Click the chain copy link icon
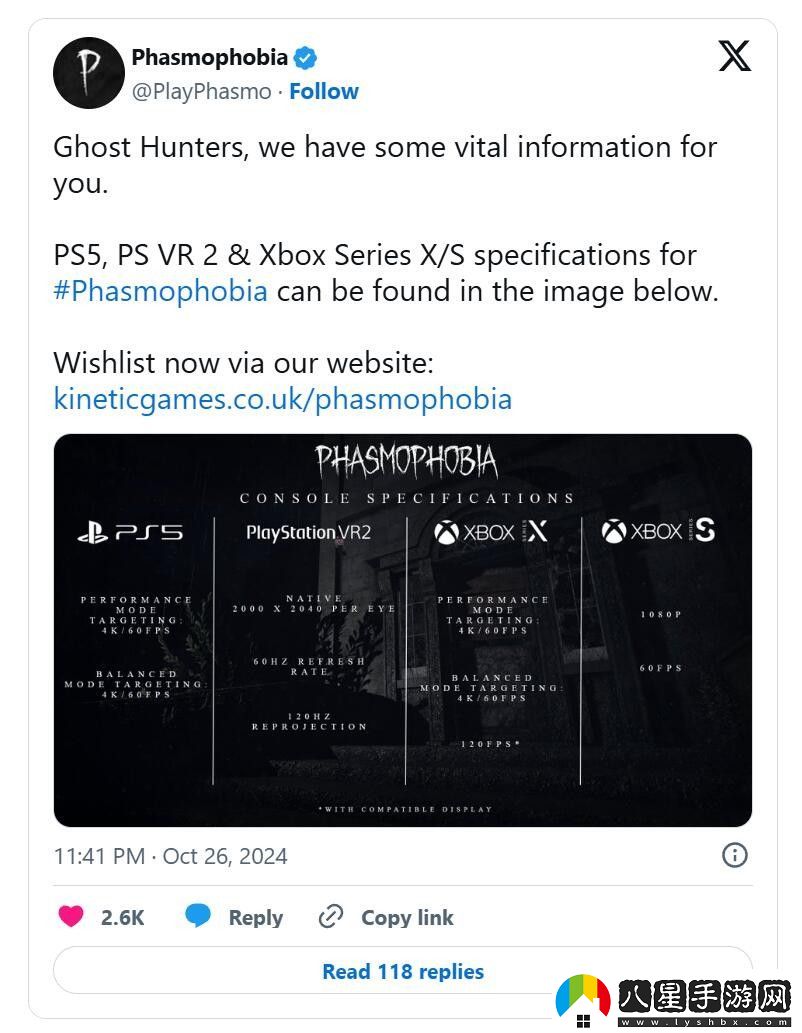 click(x=330, y=916)
